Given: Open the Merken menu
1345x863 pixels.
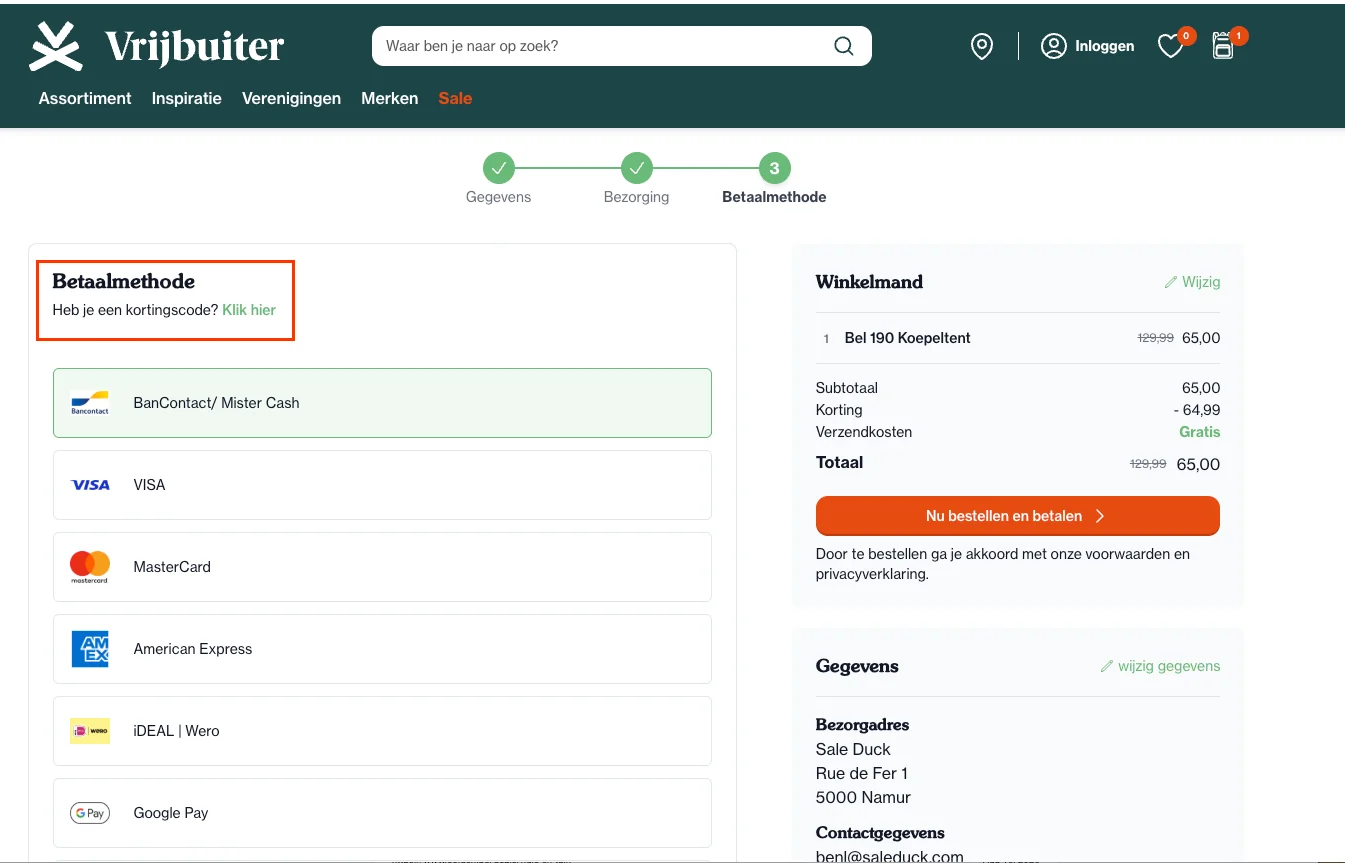Looking at the screenshot, I should 390,98.
